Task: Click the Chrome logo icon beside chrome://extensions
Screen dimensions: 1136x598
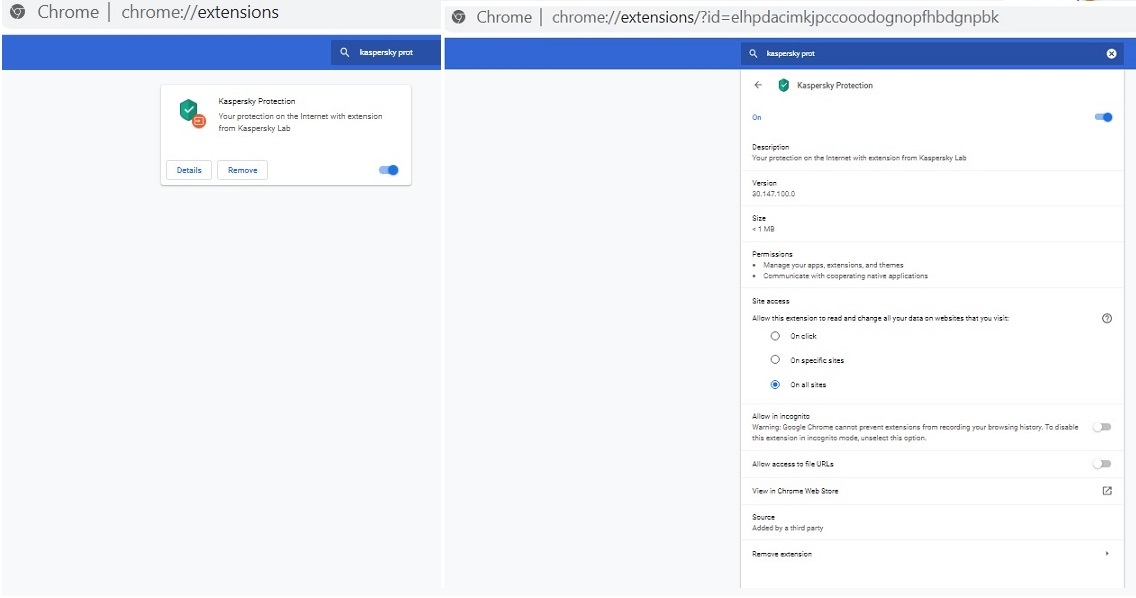Action: click(17, 12)
